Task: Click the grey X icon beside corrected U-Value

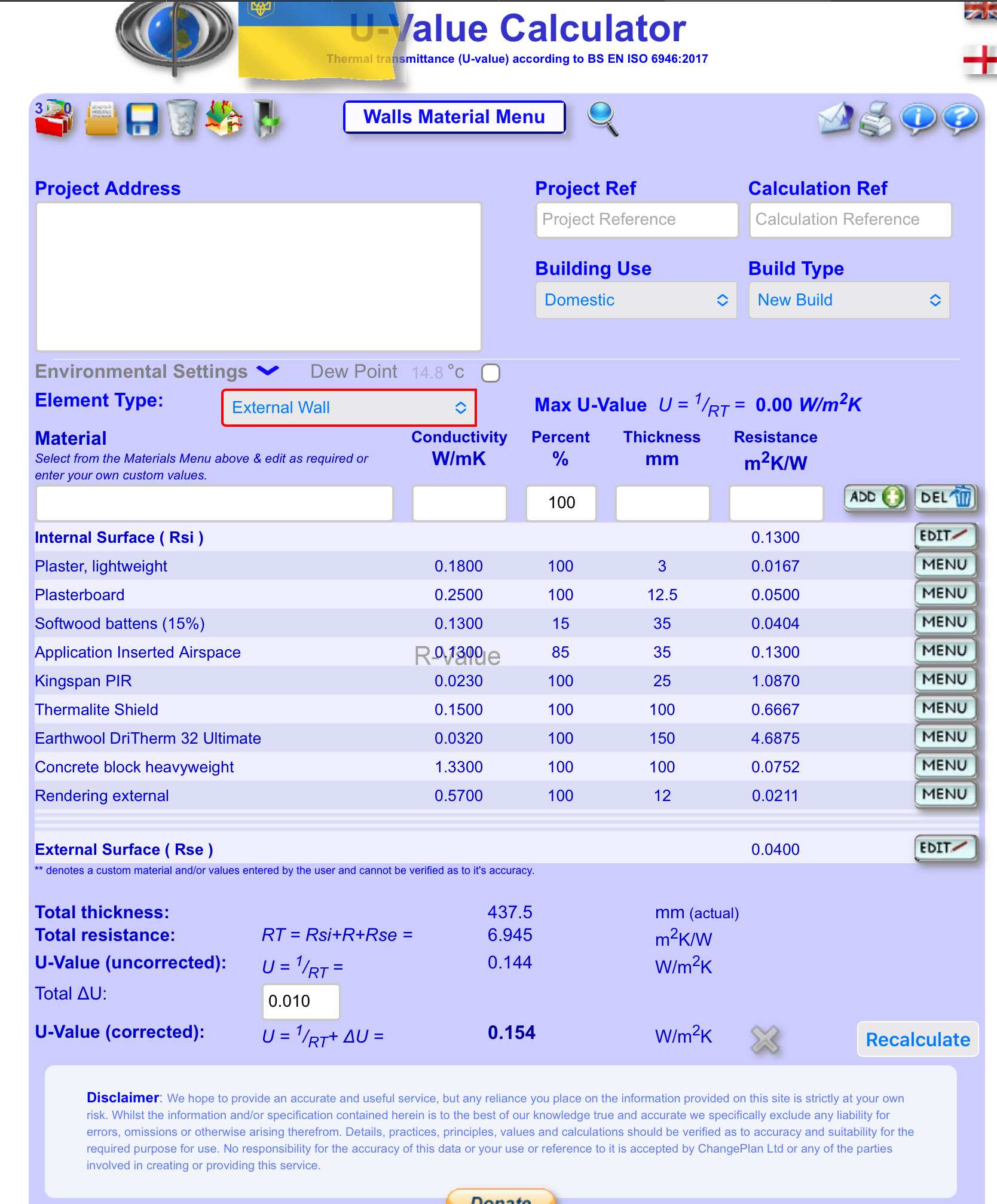Action: 765,1039
